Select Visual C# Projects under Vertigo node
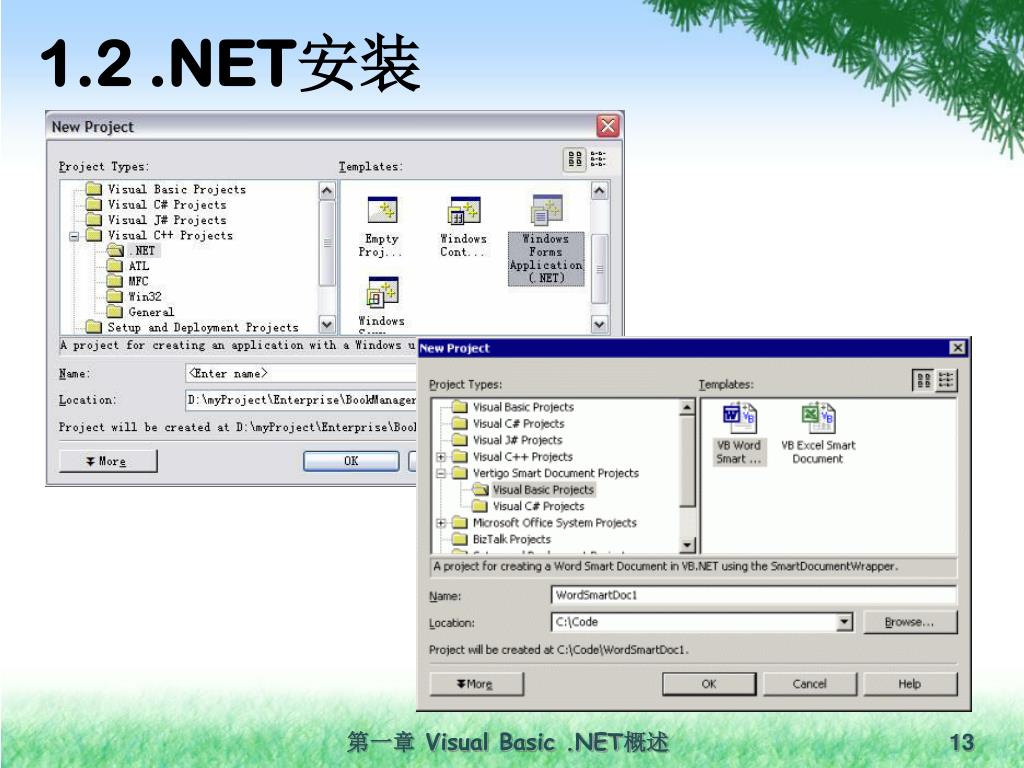This screenshot has height=768, width=1024. point(528,506)
